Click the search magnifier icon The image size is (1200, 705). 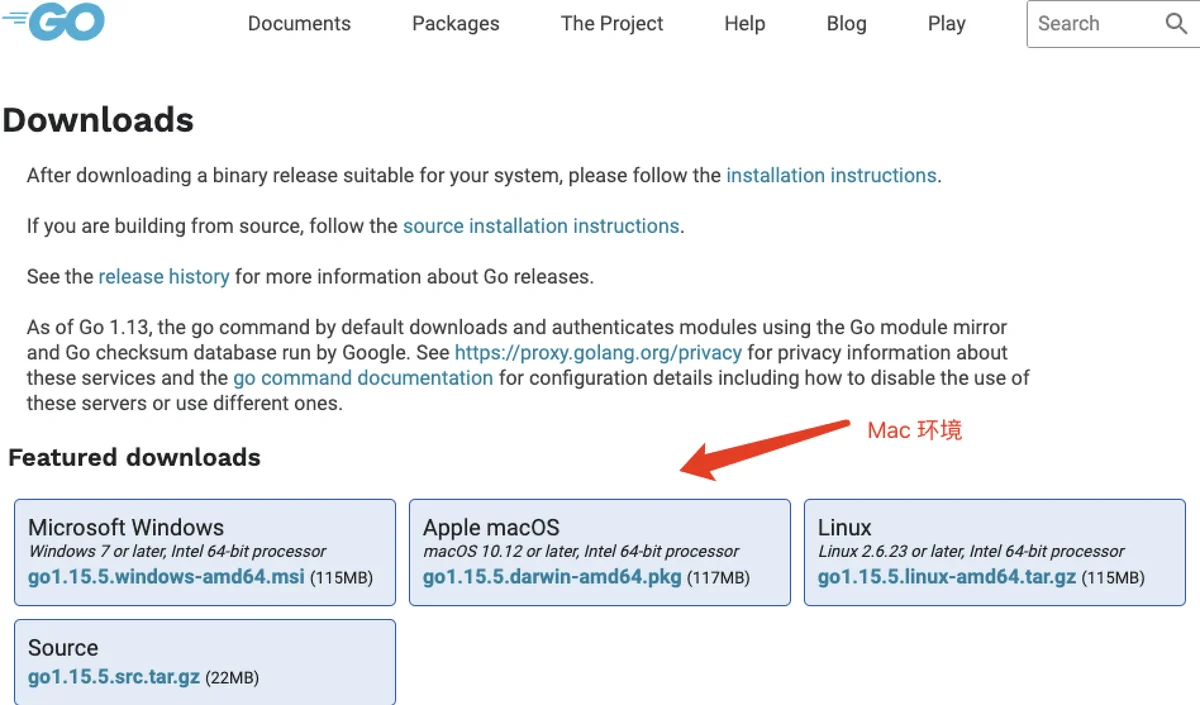(1177, 24)
